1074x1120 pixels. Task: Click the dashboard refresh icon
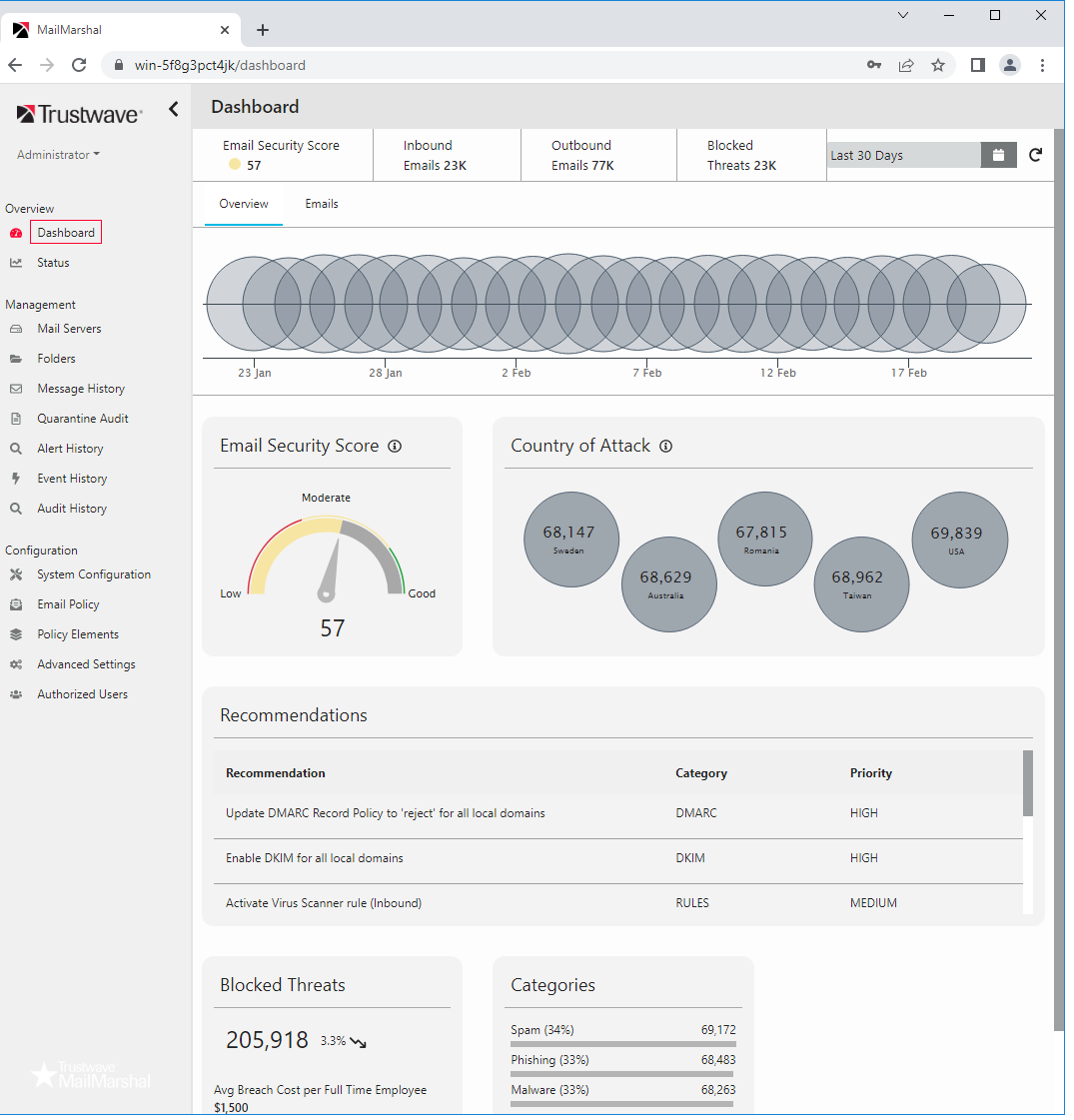pyautogui.click(x=1035, y=155)
